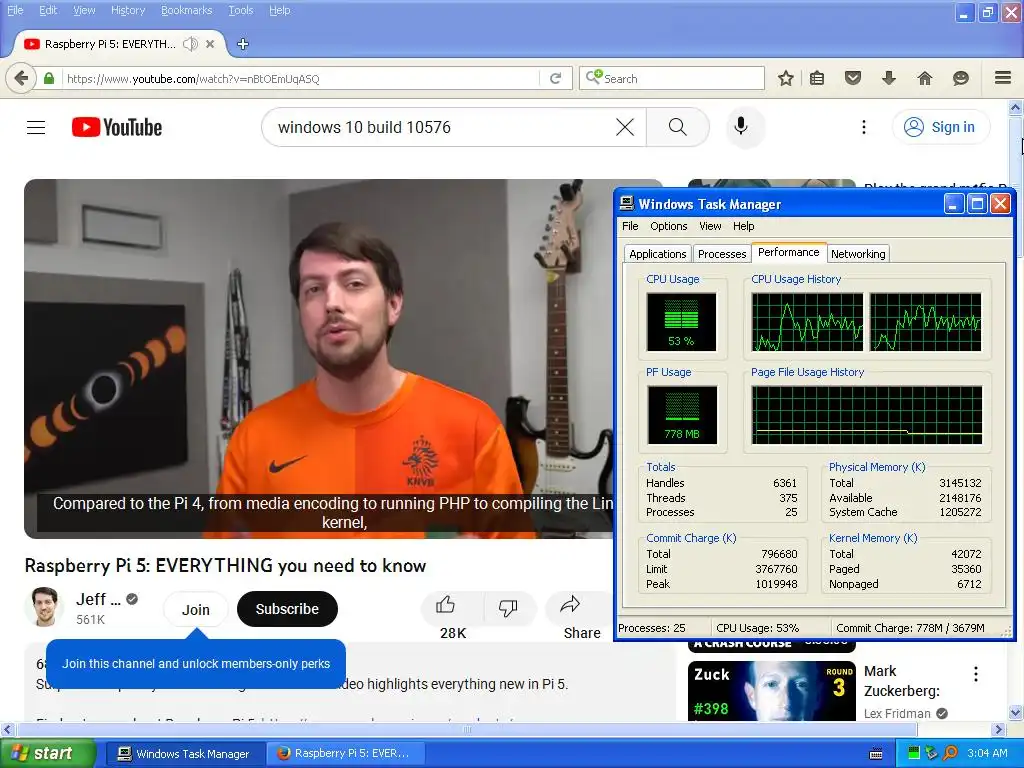Run search with the magnifier button

(x=678, y=127)
